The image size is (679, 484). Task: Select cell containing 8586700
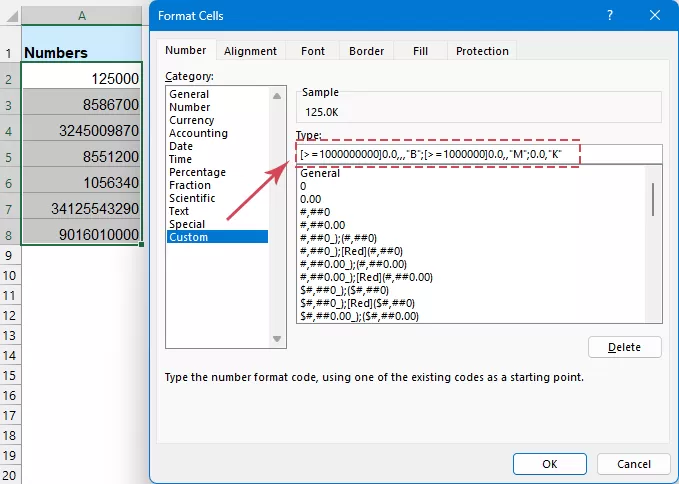[81, 102]
